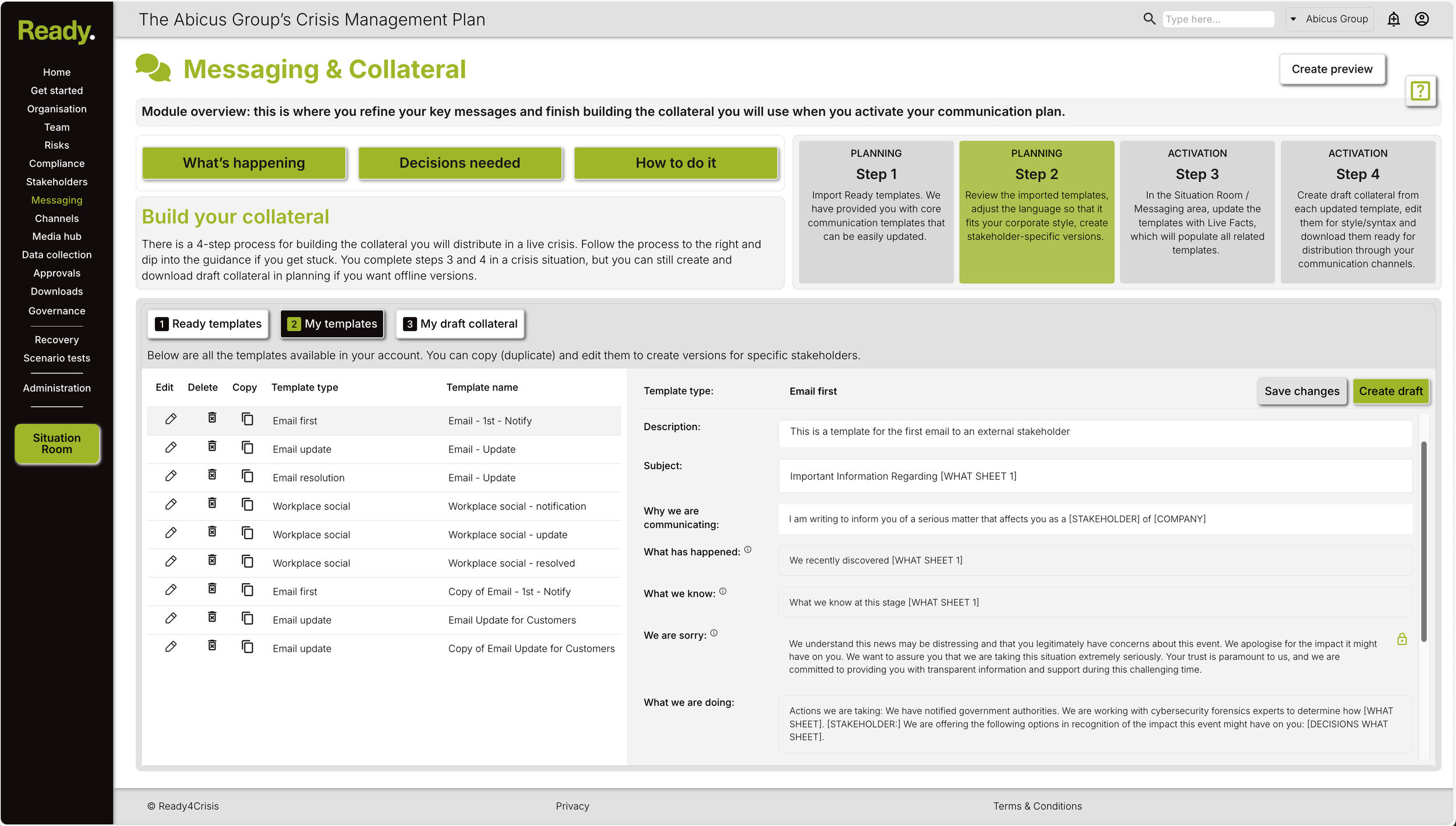Click the Subject input field
Screen dimensions: 1456x826
pyautogui.click(x=1095, y=476)
